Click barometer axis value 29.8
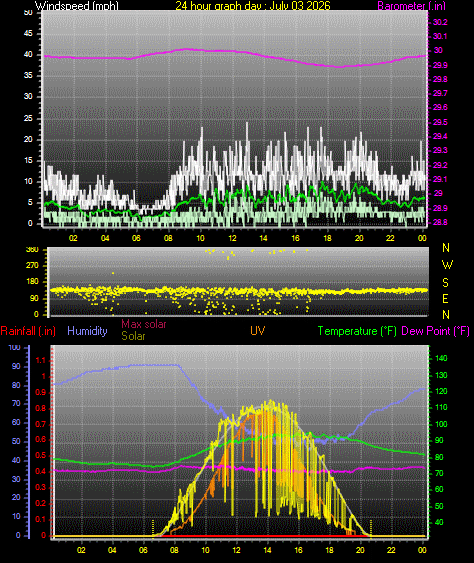474x563 pixels. tap(440, 79)
